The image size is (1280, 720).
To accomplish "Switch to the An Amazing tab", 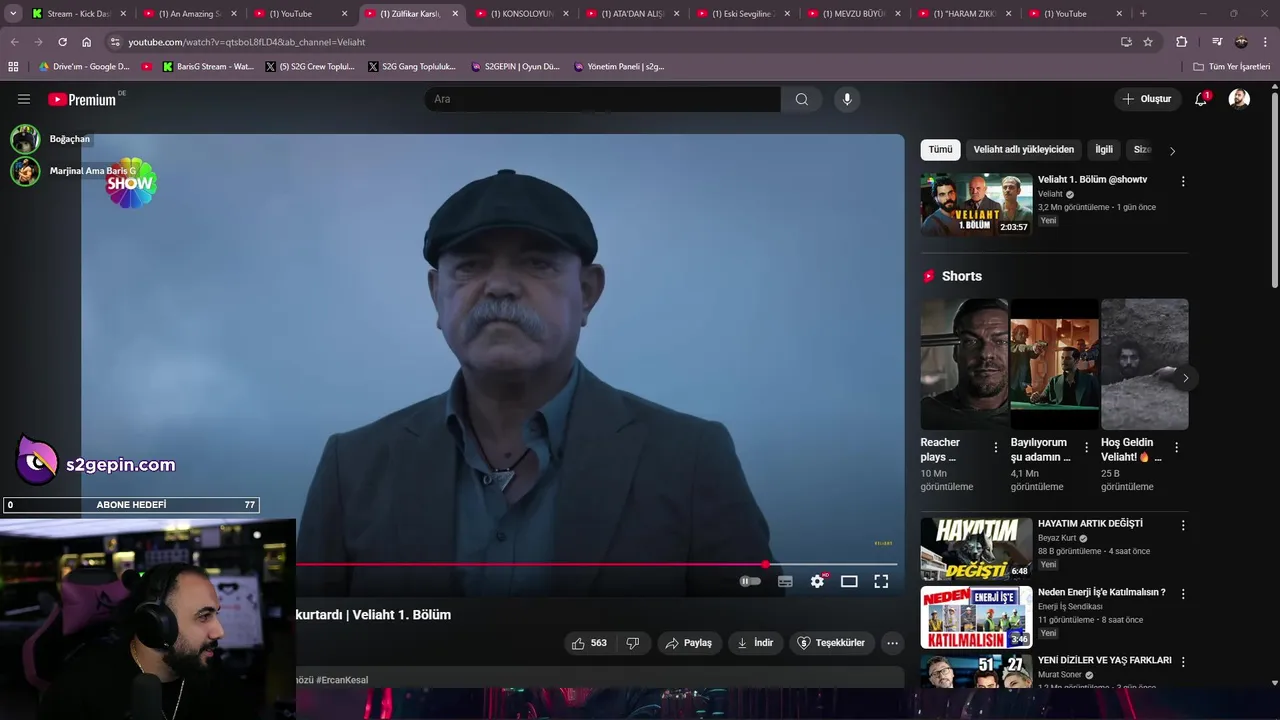I will pos(189,14).
